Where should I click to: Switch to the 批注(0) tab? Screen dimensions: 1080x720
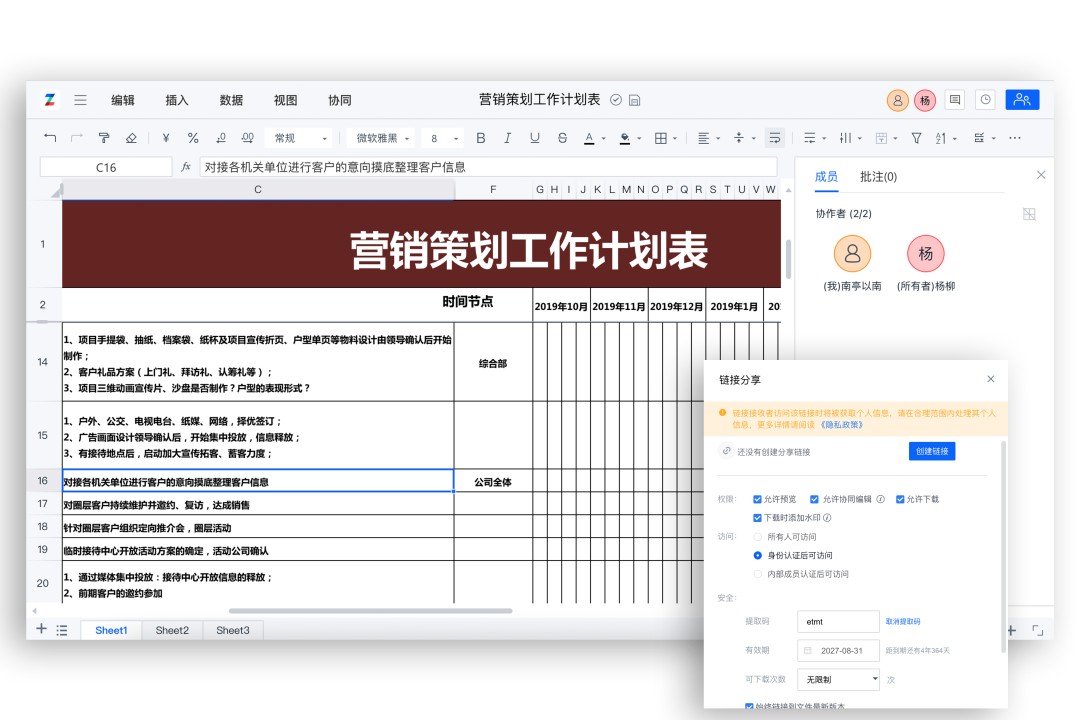pyautogui.click(x=878, y=177)
